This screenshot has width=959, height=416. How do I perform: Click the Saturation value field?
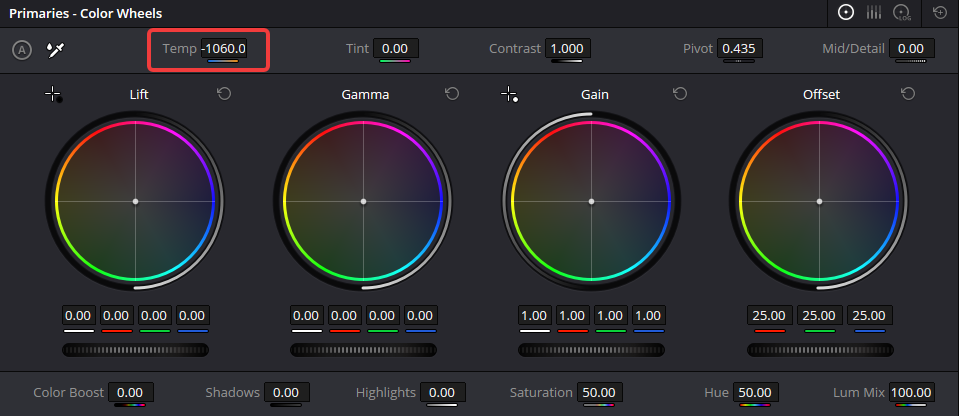click(x=599, y=392)
